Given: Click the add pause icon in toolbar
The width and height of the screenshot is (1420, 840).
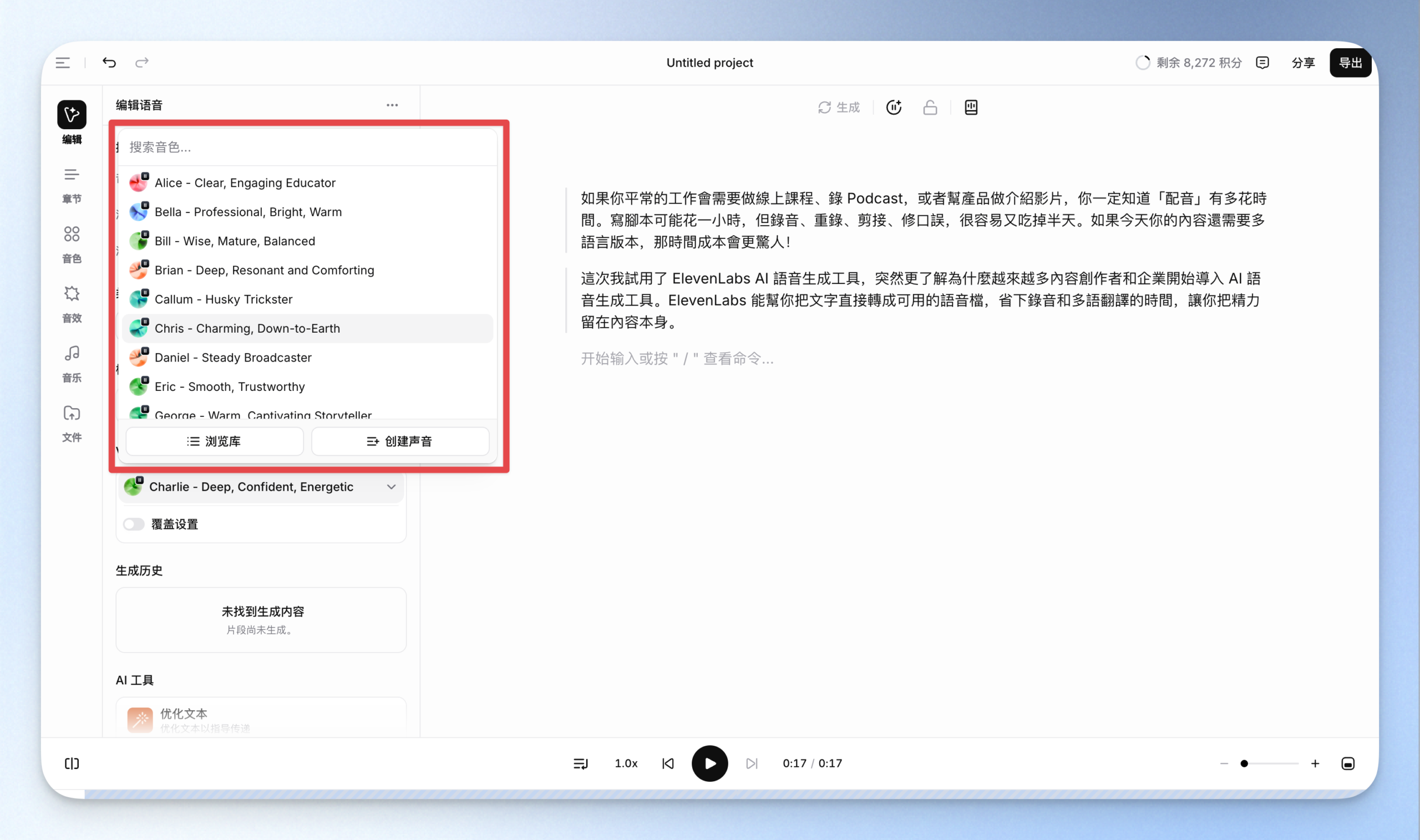Looking at the screenshot, I should coord(894,108).
